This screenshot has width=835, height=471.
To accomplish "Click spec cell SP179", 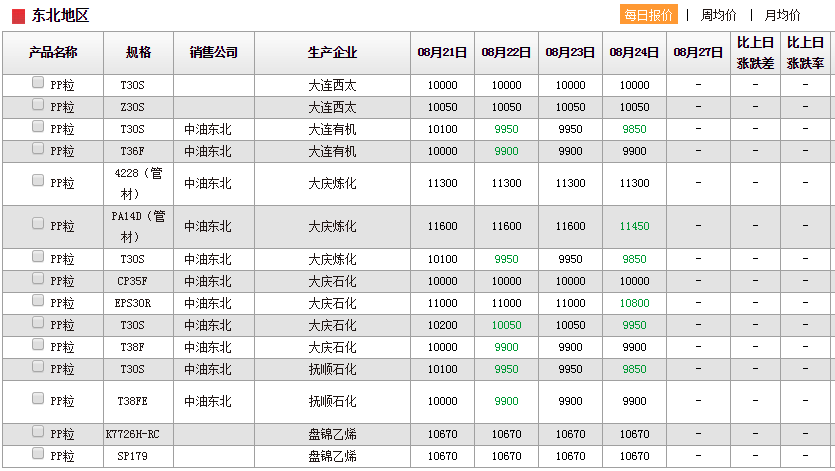I will coord(133,456).
